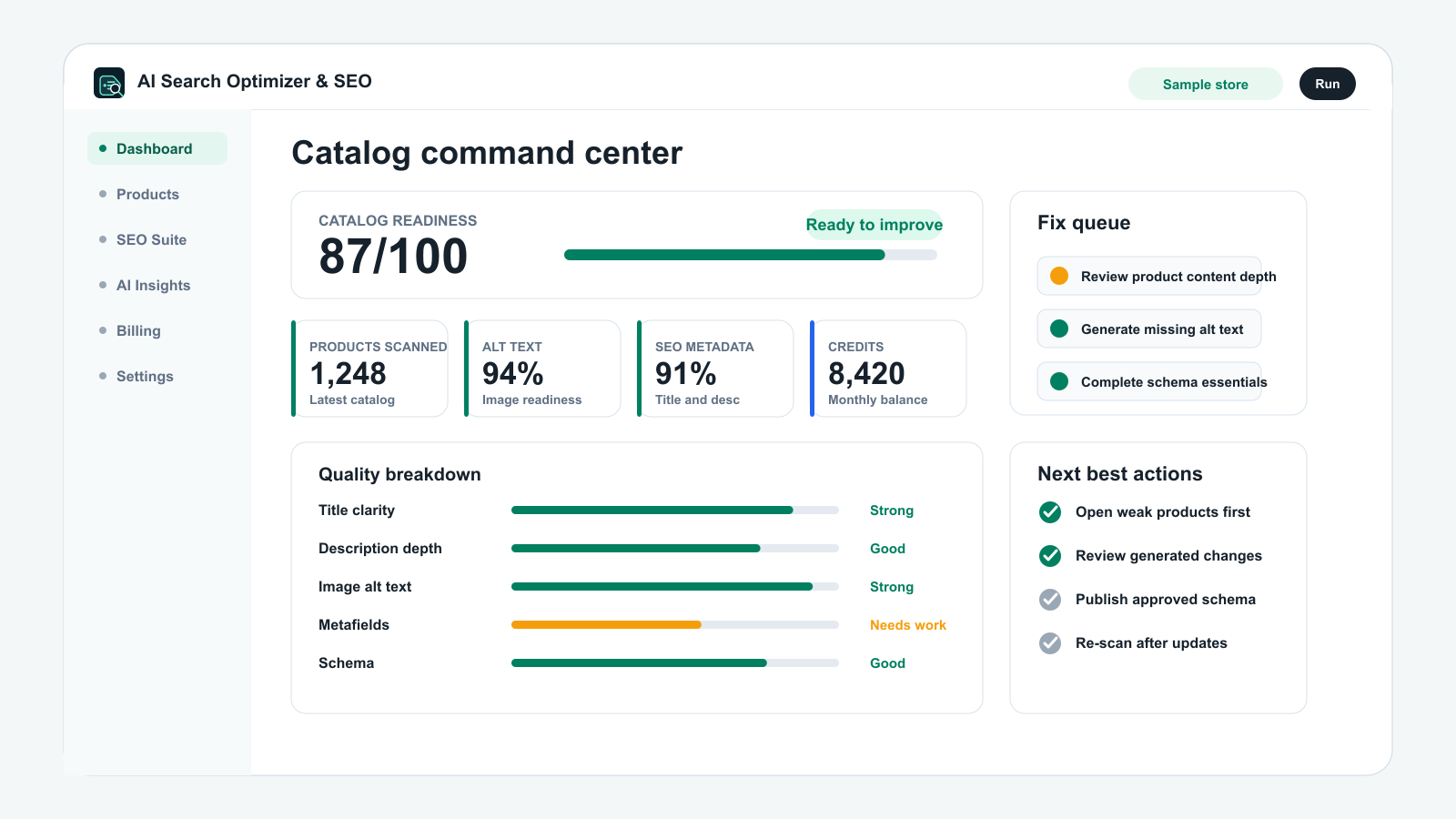Open the Alt Text 94% card
The height and width of the screenshot is (819, 1456).
(542, 369)
